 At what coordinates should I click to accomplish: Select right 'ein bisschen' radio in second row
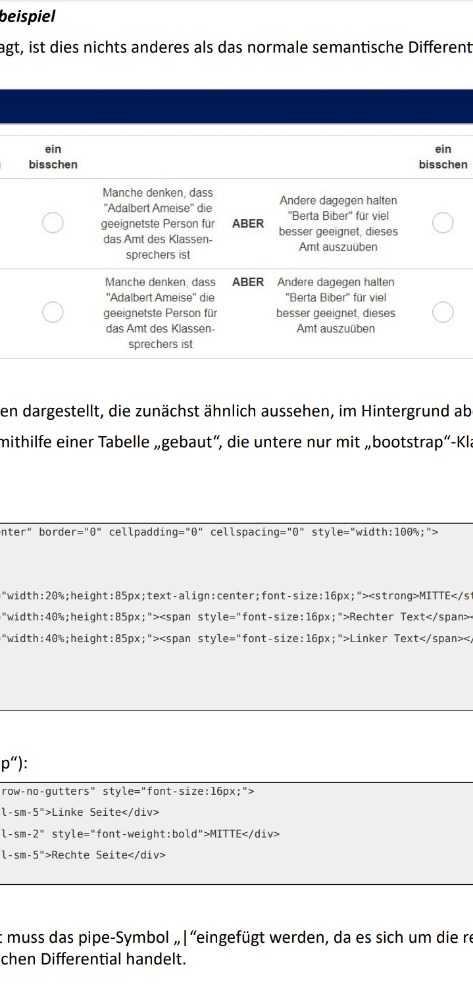coord(443,312)
